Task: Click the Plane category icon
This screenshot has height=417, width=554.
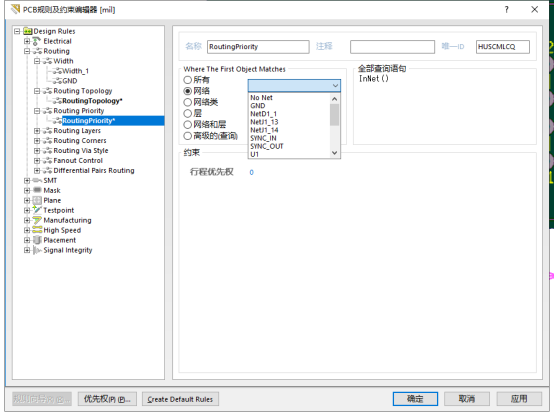Action: 37,200
